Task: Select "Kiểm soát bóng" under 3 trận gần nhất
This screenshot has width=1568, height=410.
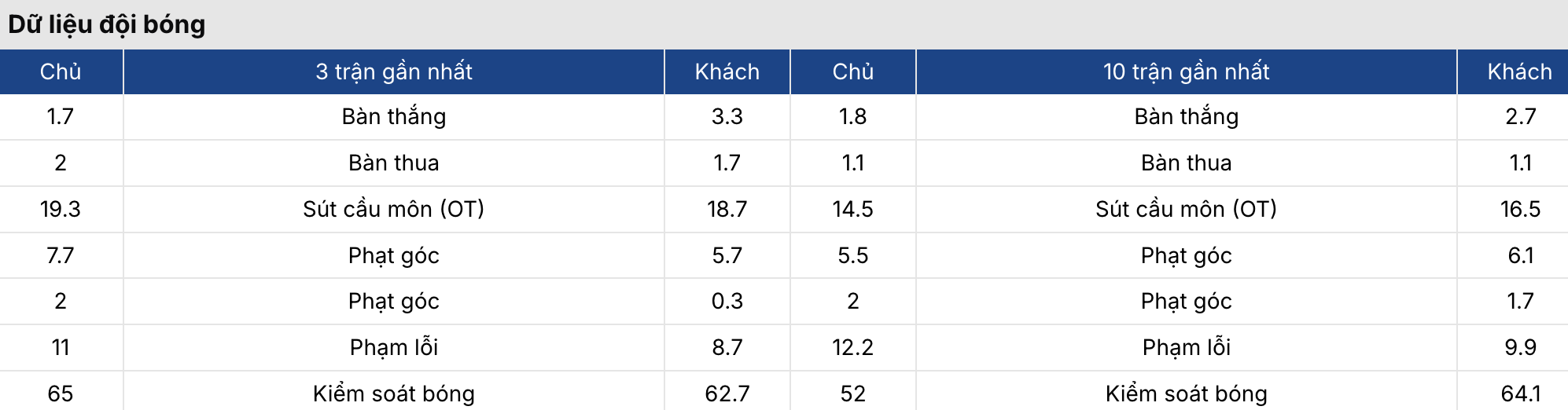Action: [394, 393]
